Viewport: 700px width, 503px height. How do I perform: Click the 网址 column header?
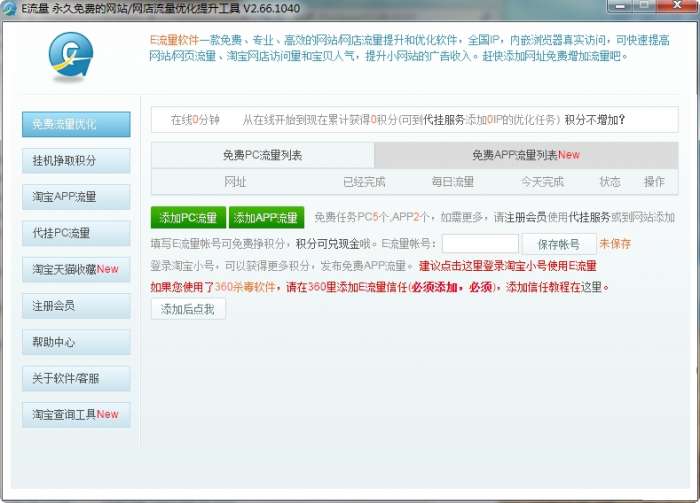click(235, 182)
